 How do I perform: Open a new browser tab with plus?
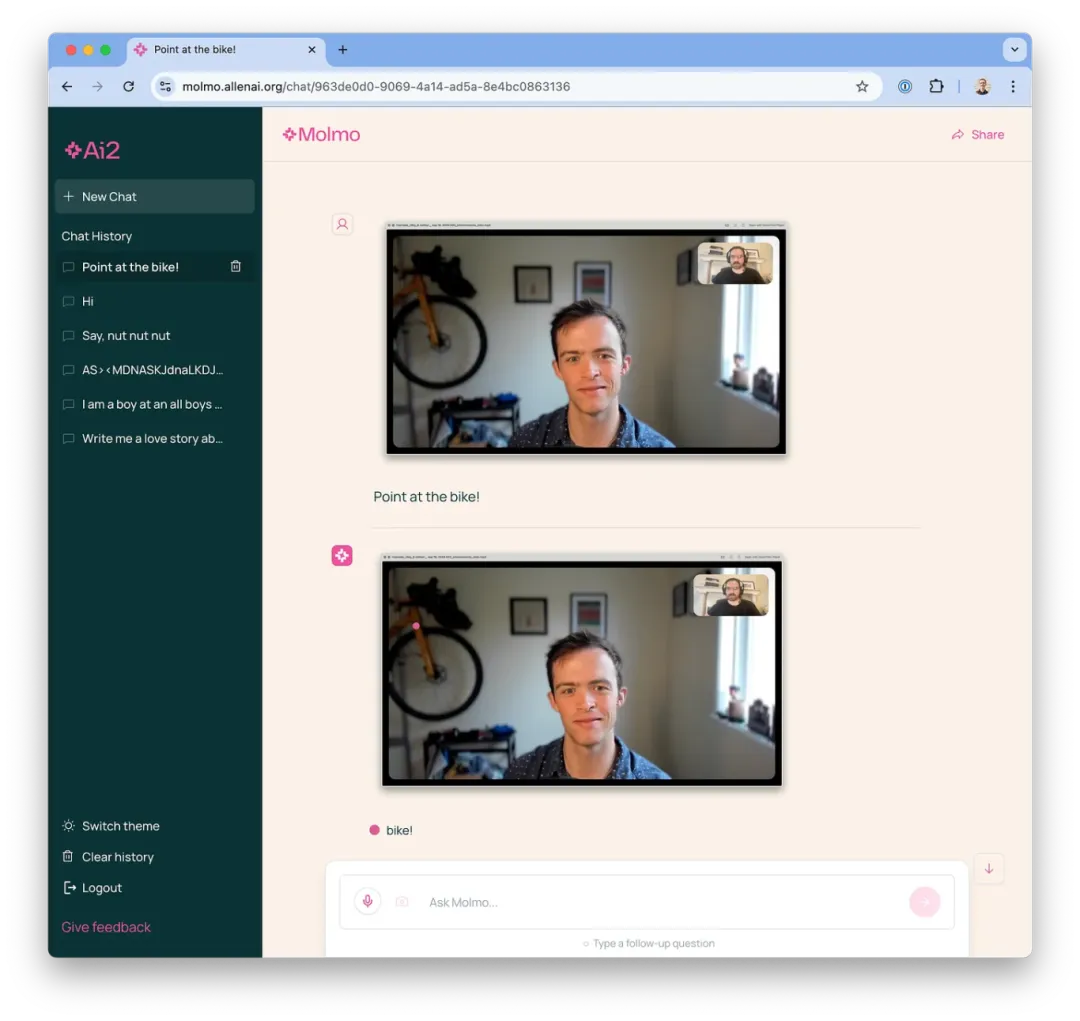point(342,50)
